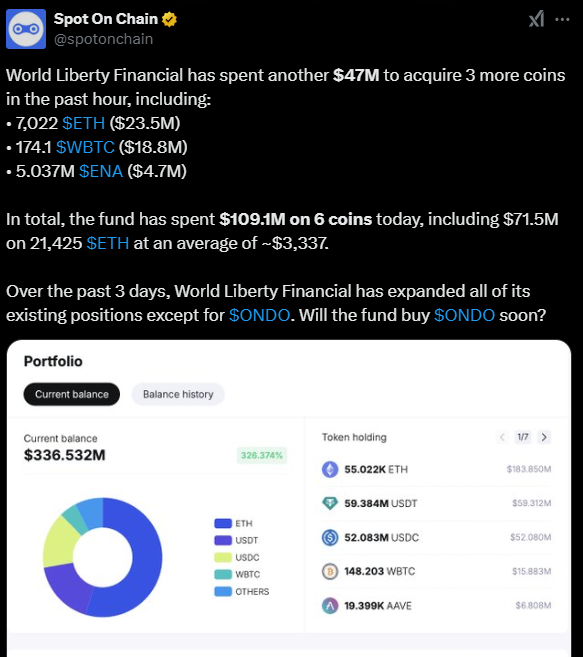
Task: Click the gold verified badge
Action: 169,19
